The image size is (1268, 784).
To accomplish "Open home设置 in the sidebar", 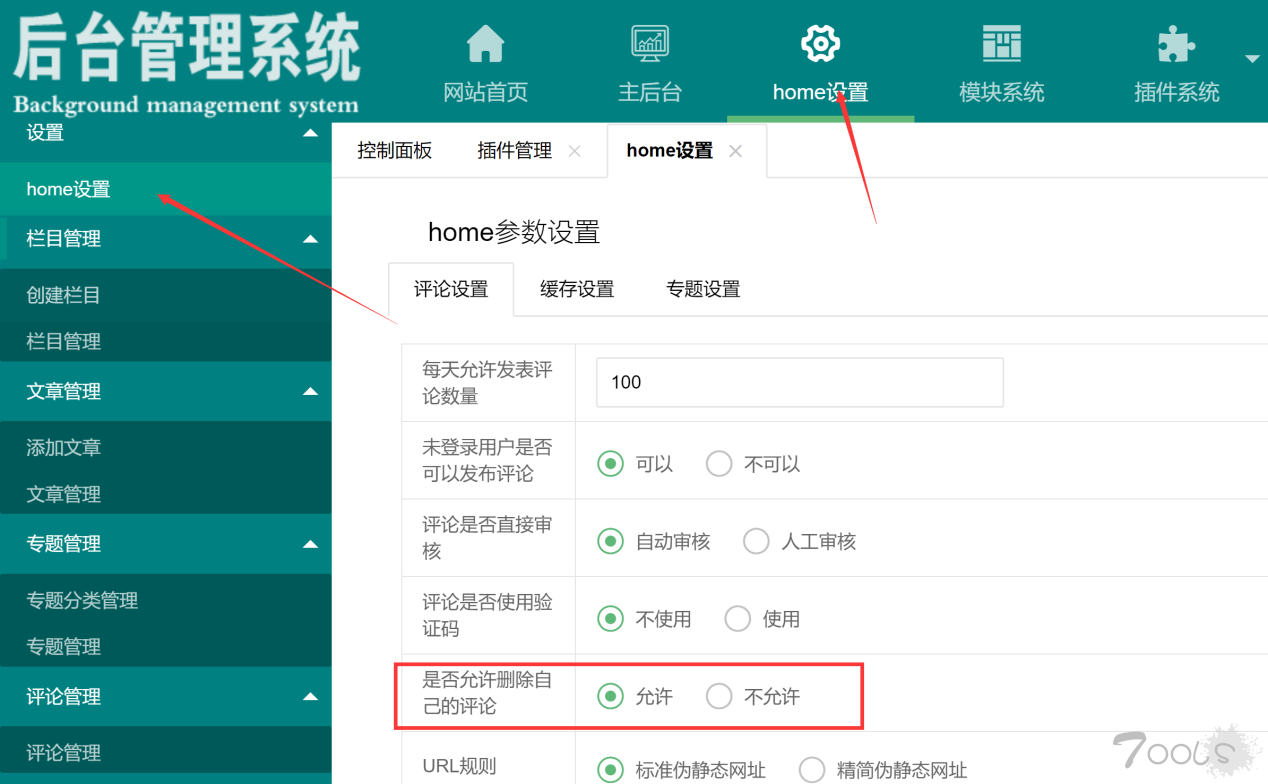I will pos(165,189).
